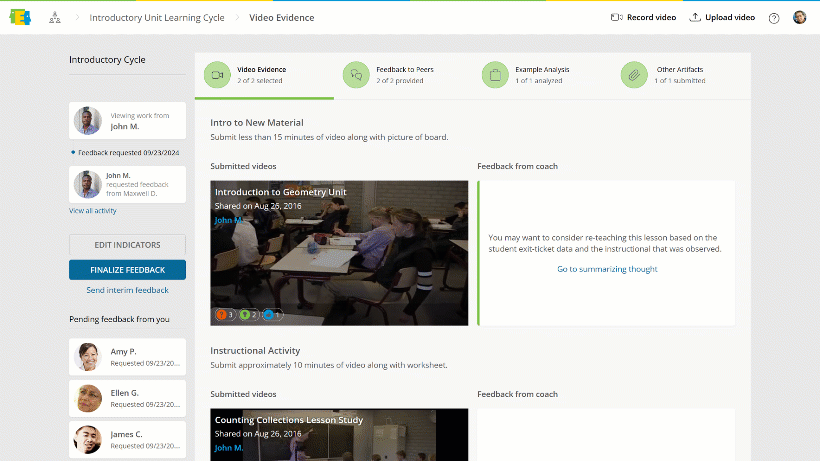820x461 pixels.
Task: Click 'Pending feedback from you' heading
Action: tap(119, 319)
